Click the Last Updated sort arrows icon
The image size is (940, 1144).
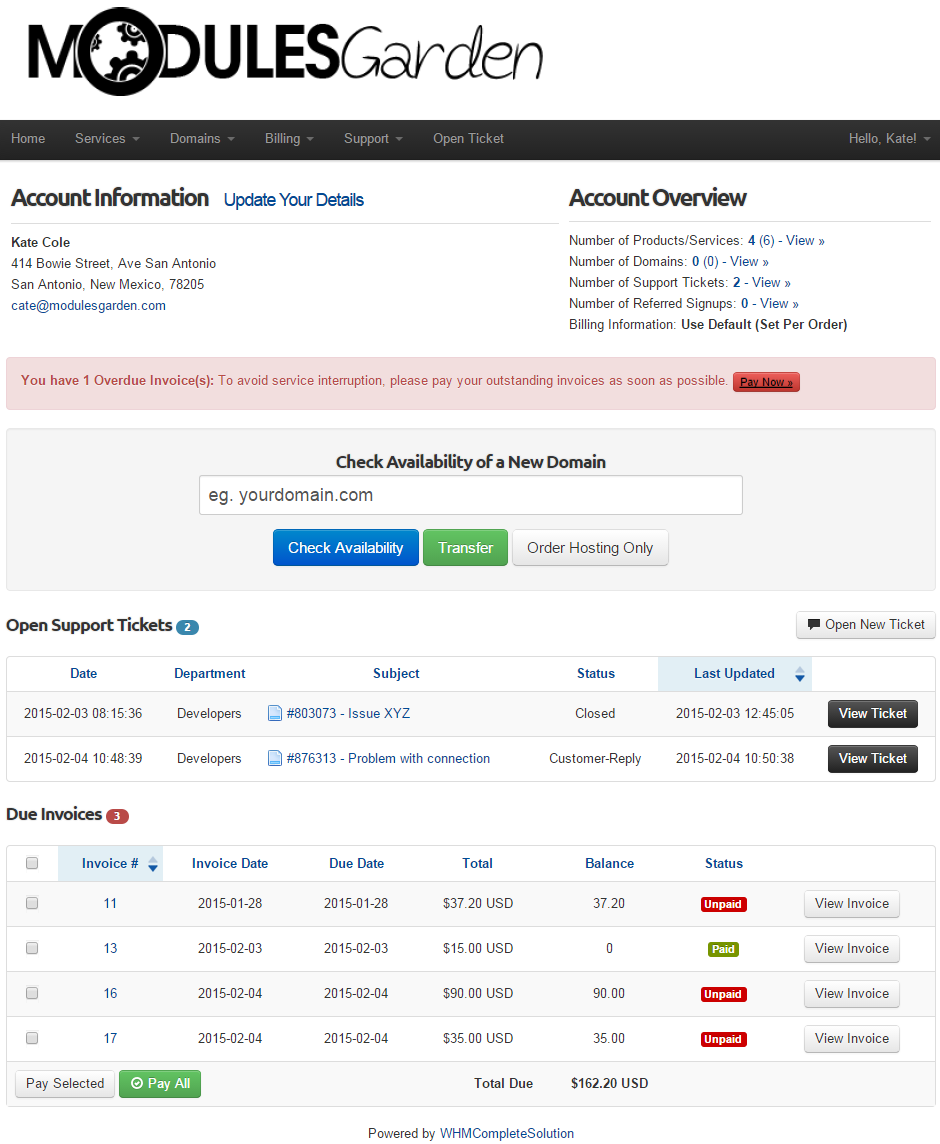click(799, 675)
